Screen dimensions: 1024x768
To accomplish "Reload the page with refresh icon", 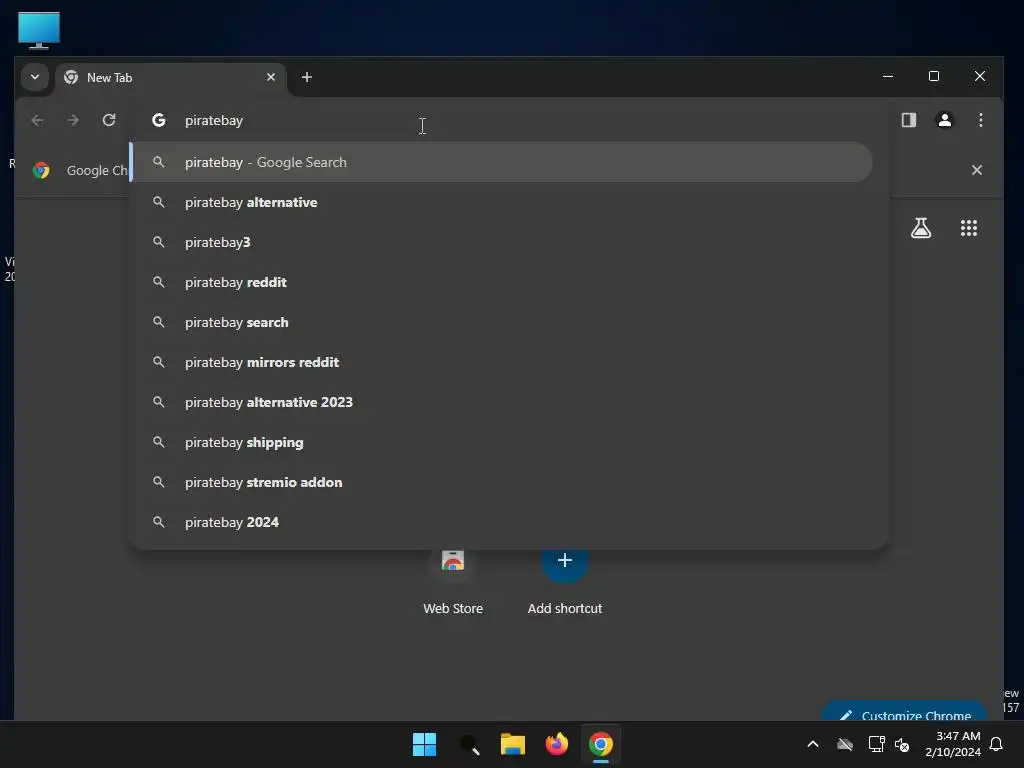I will tap(109, 120).
